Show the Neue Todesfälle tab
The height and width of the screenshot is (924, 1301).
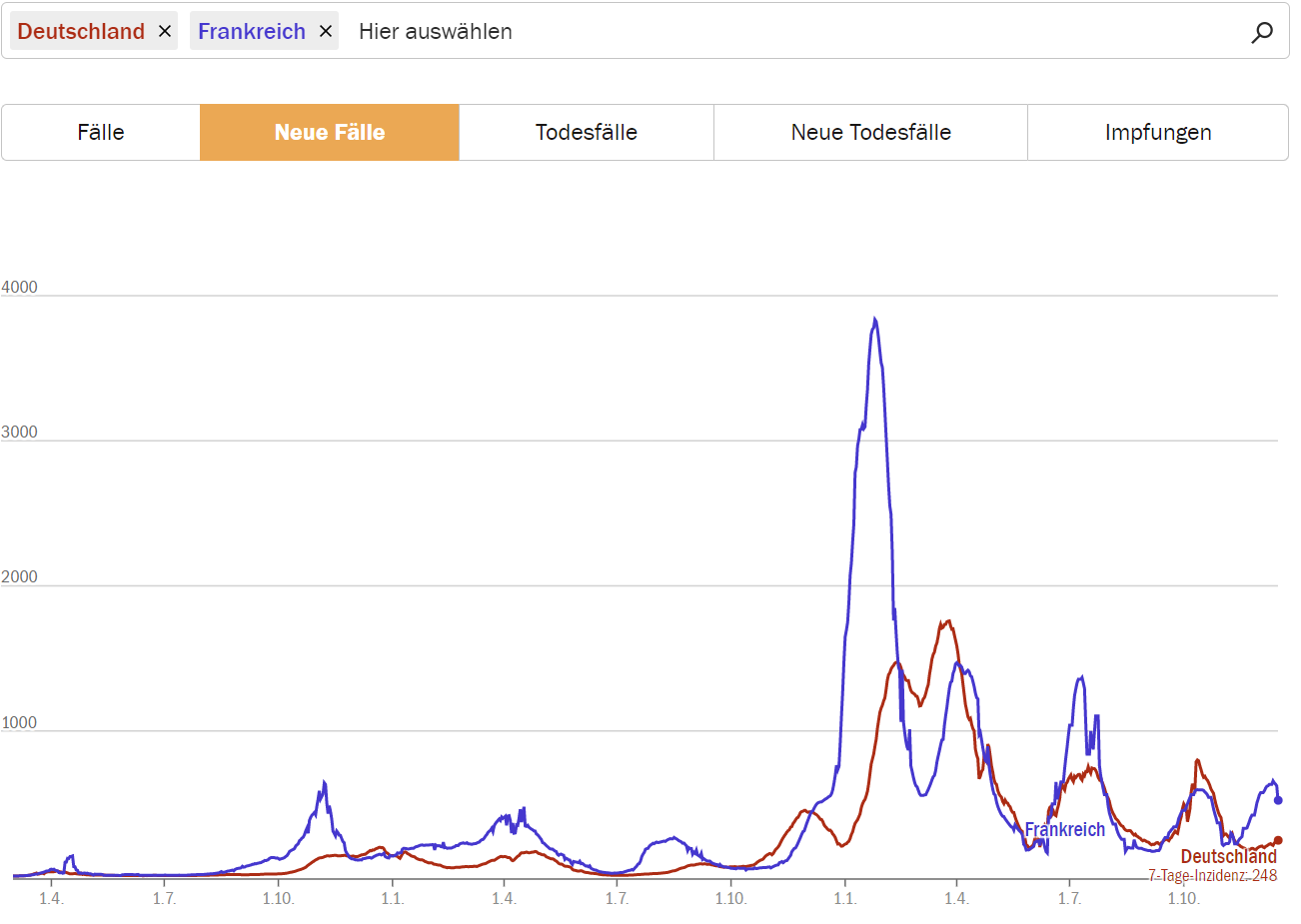point(871,132)
